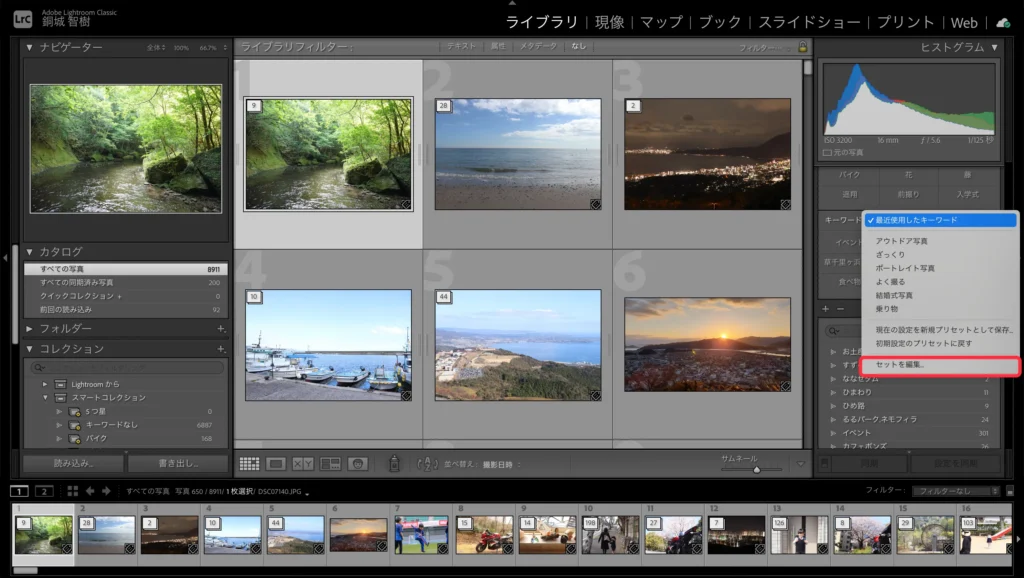Viewport: 1024px width, 578px height.
Task: Click the 書き出し export button
Action: click(x=178, y=464)
